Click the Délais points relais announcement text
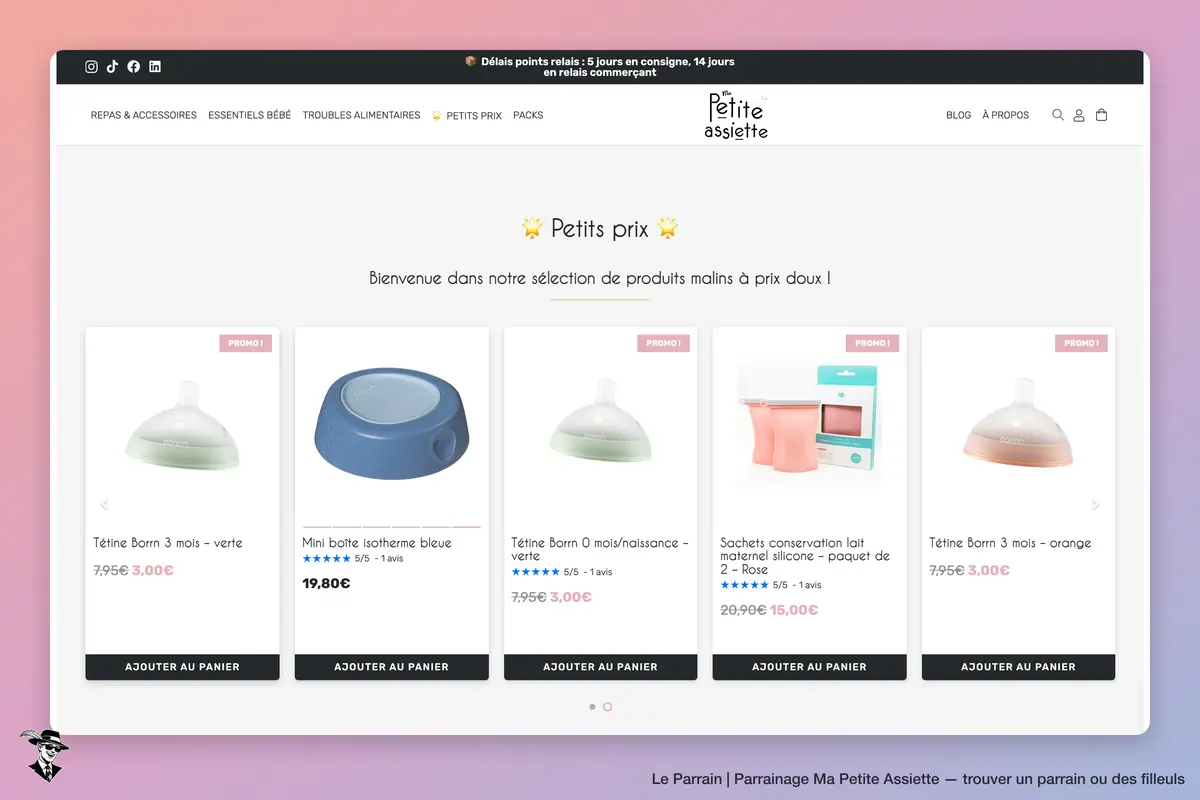Viewport: 1200px width, 800px height. pos(600,67)
